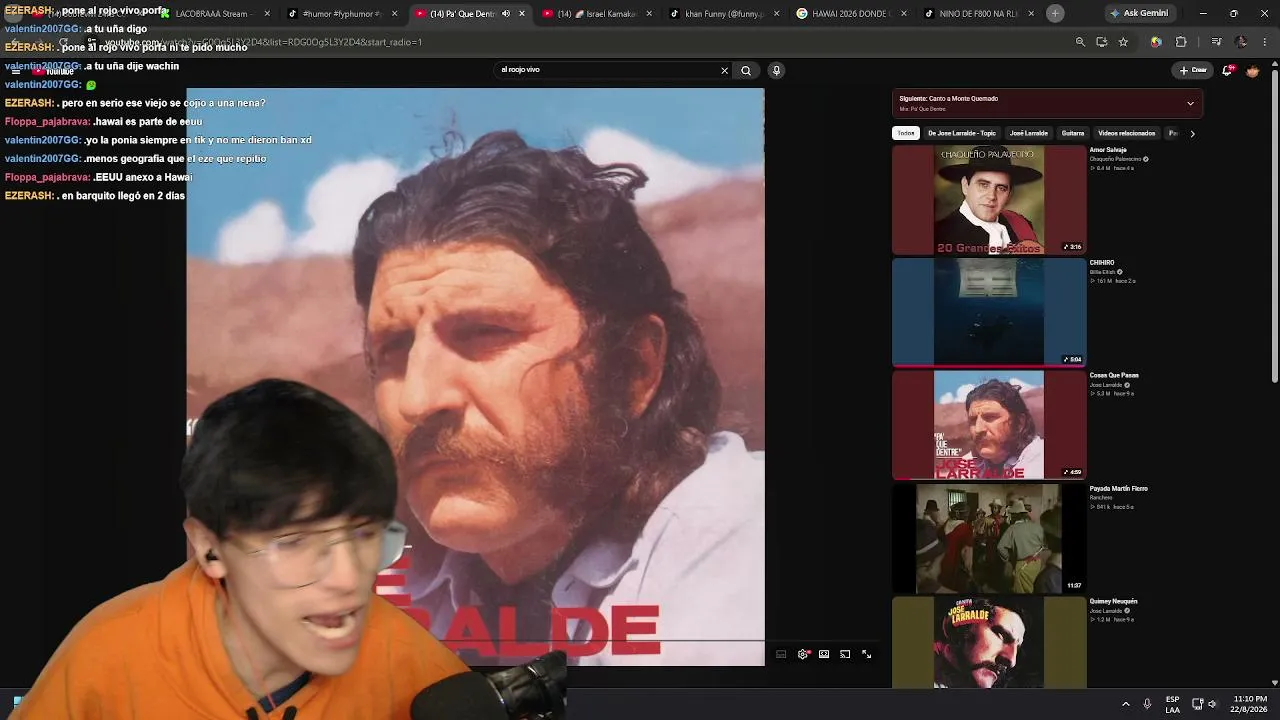The height and width of the screenshot is (720, 1280).
Task: Switch to the 'Israel Kamaka' YouTube tab
Action: 597,14
